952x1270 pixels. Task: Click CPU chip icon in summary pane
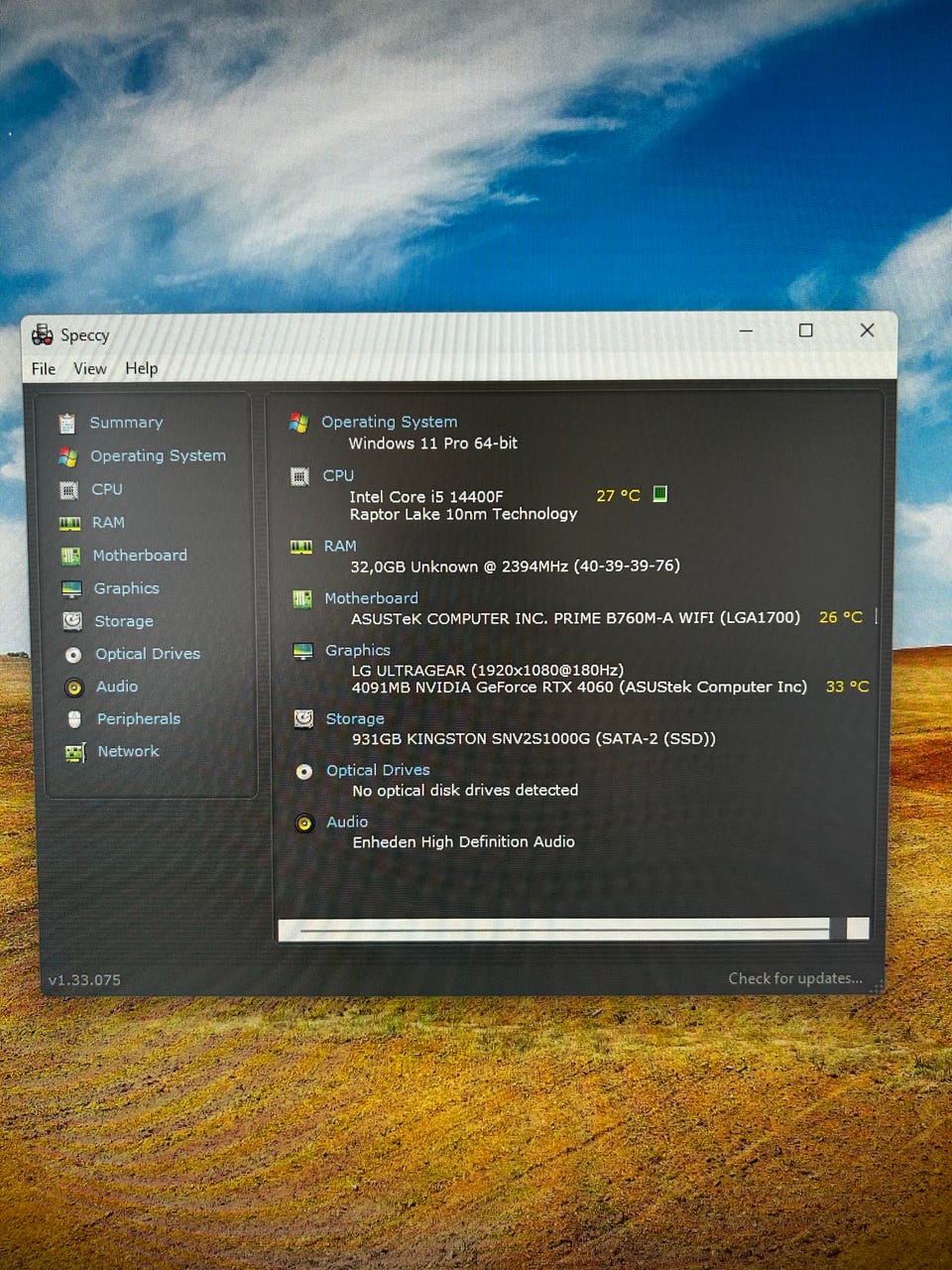point(299,476)
